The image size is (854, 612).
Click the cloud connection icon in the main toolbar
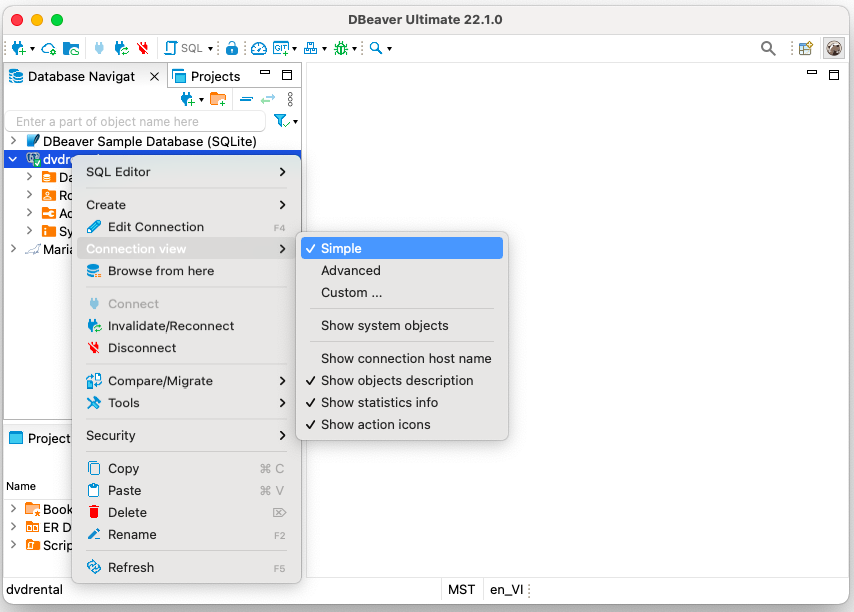(x=48, y=48)
